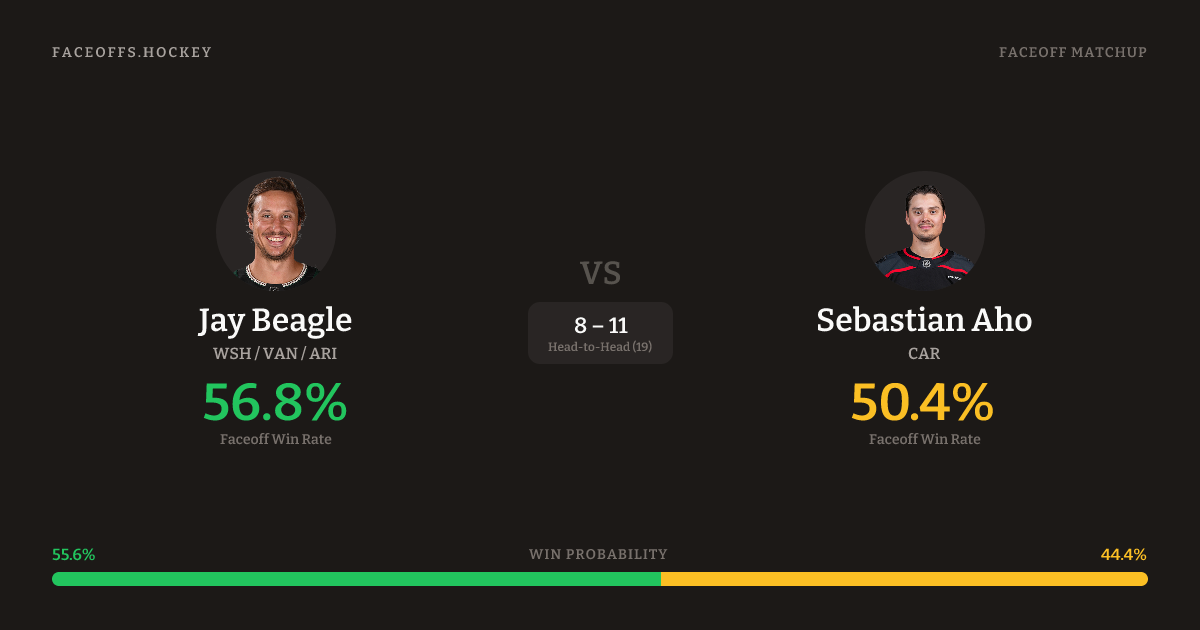1200x630 pixels.
Task: Click Beagle's 56.8% faceoff win rate
Action: coord(275,402)
